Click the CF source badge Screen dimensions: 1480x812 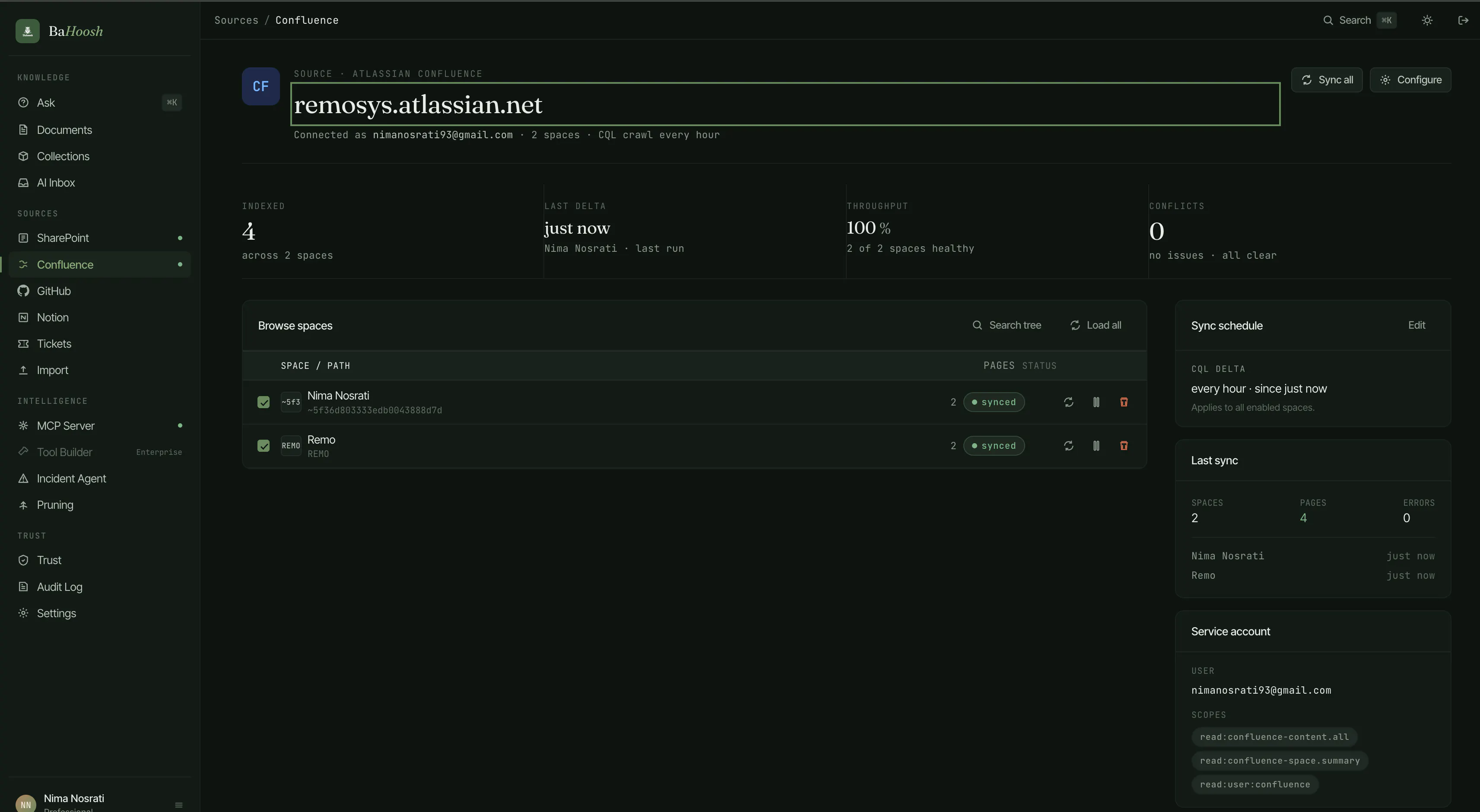tap(261, 86)
